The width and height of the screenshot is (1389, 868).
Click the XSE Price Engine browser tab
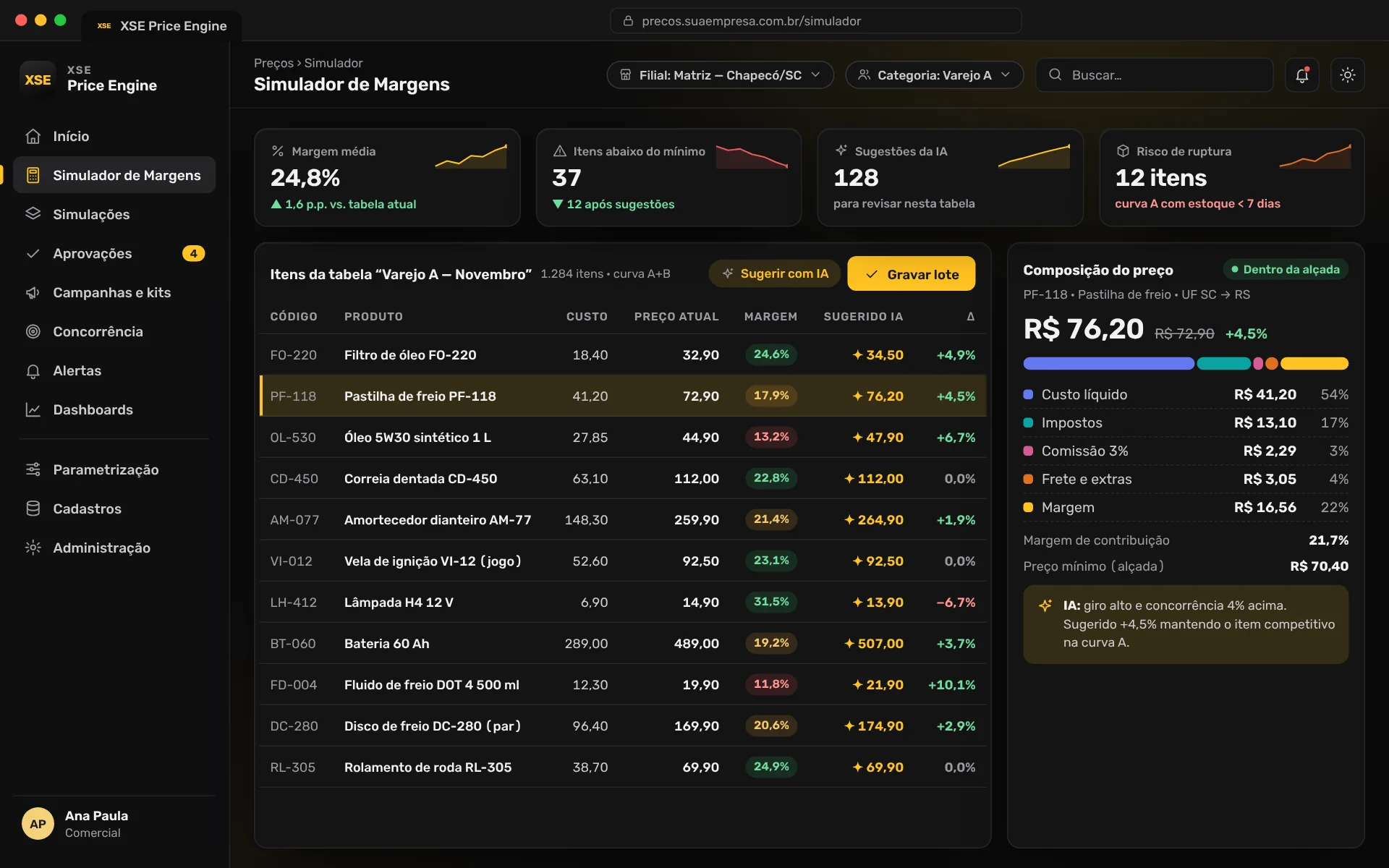162,25
